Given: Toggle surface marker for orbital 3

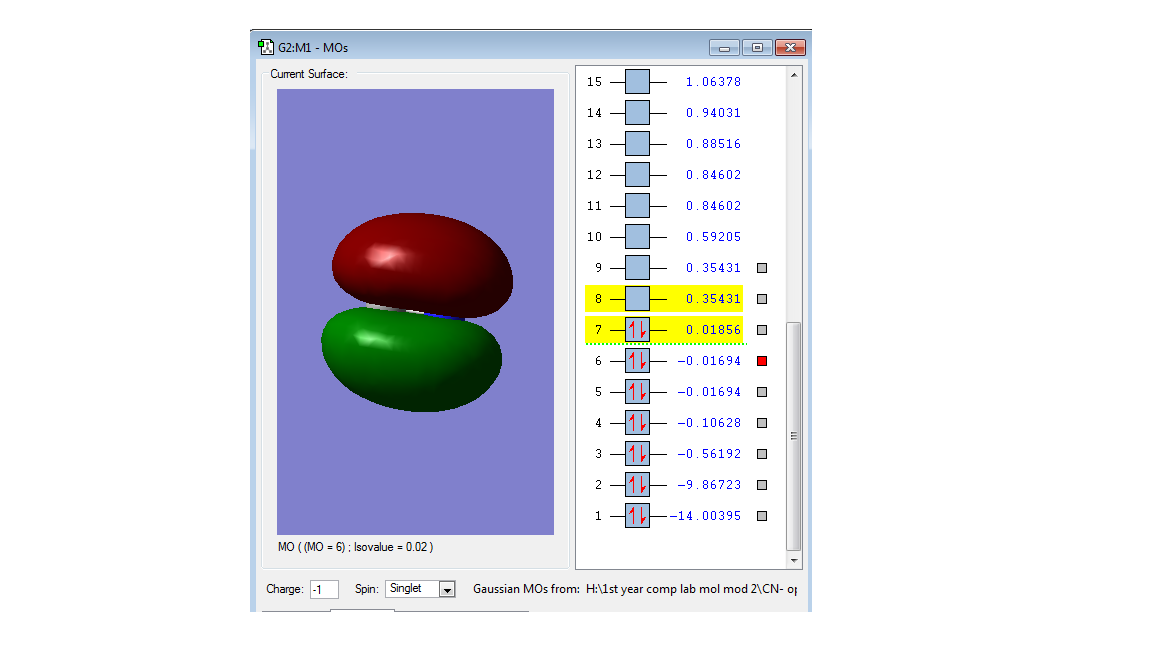Looking at the screenshot, I should pos(762,454).
